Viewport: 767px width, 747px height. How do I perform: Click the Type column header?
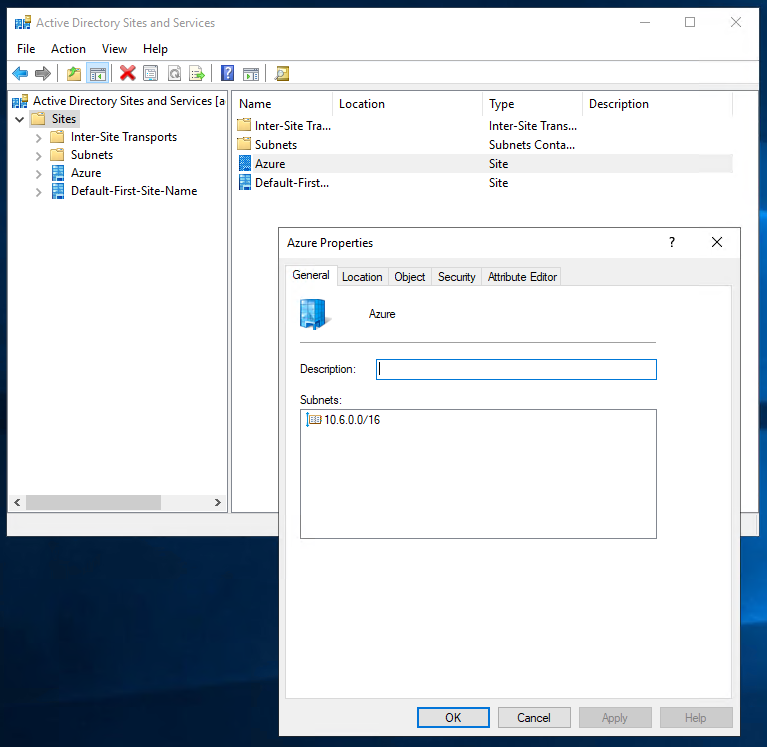click(532, 104)
